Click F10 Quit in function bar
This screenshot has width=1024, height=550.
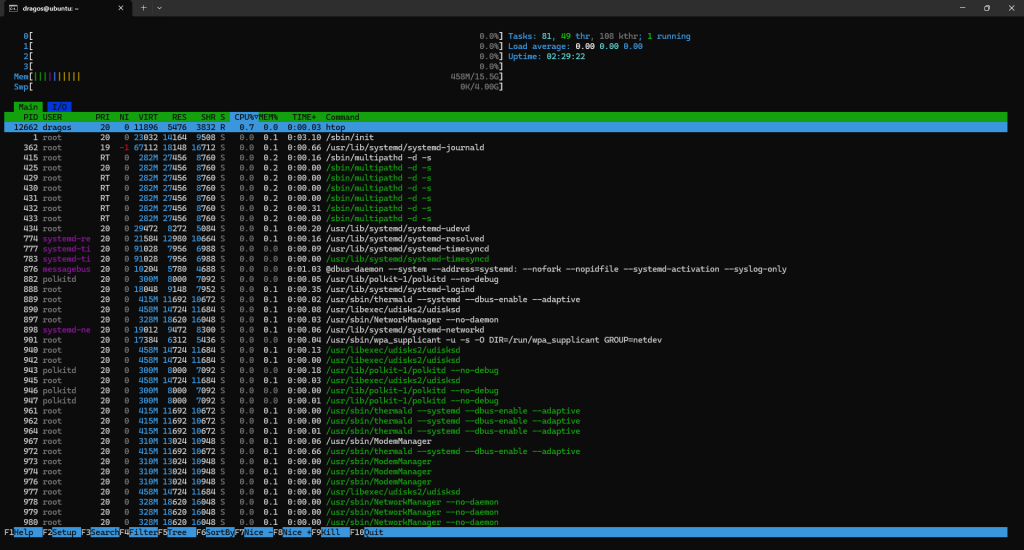pyautogui.click(x=370, y=532)
